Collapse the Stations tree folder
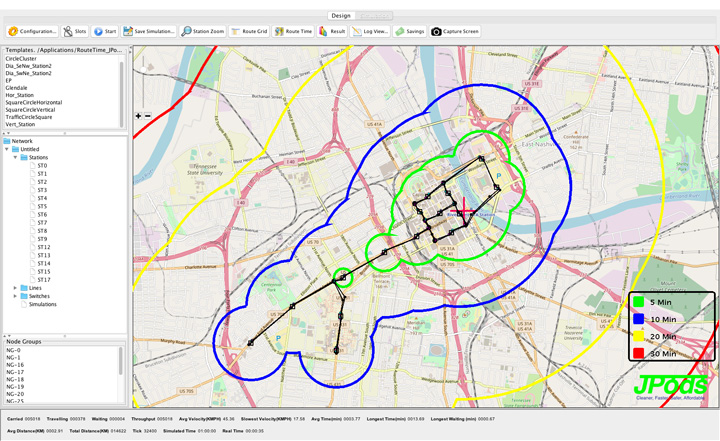 (15, 158)
